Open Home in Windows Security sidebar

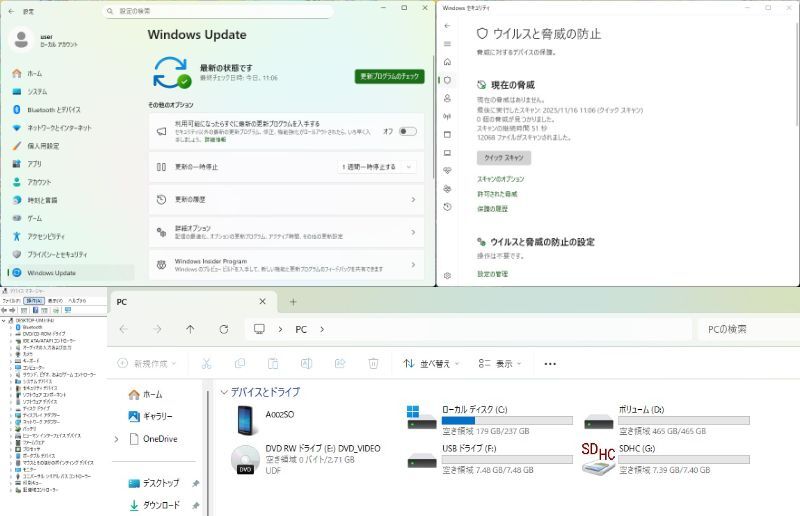447,62
